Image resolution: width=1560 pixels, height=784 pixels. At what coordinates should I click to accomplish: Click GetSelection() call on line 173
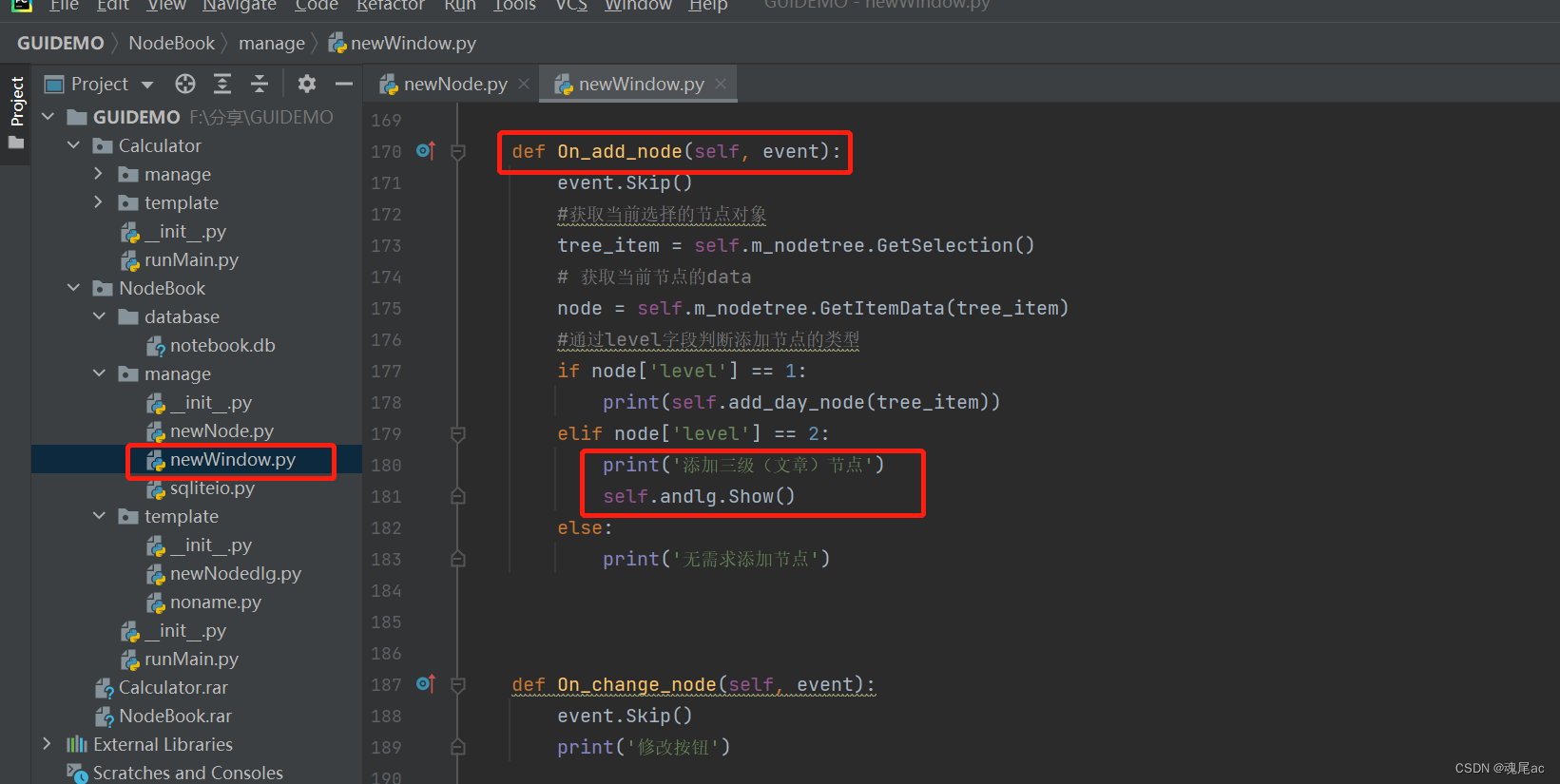tap(955, 245)
